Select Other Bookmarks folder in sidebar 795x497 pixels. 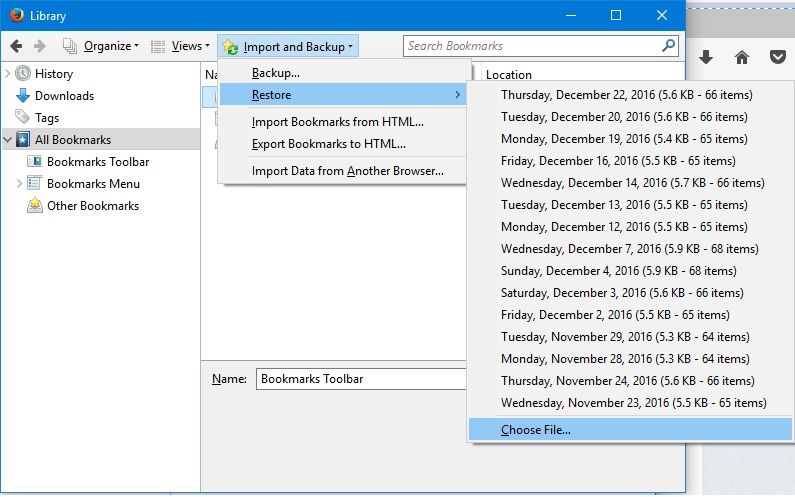coord(92,206)
